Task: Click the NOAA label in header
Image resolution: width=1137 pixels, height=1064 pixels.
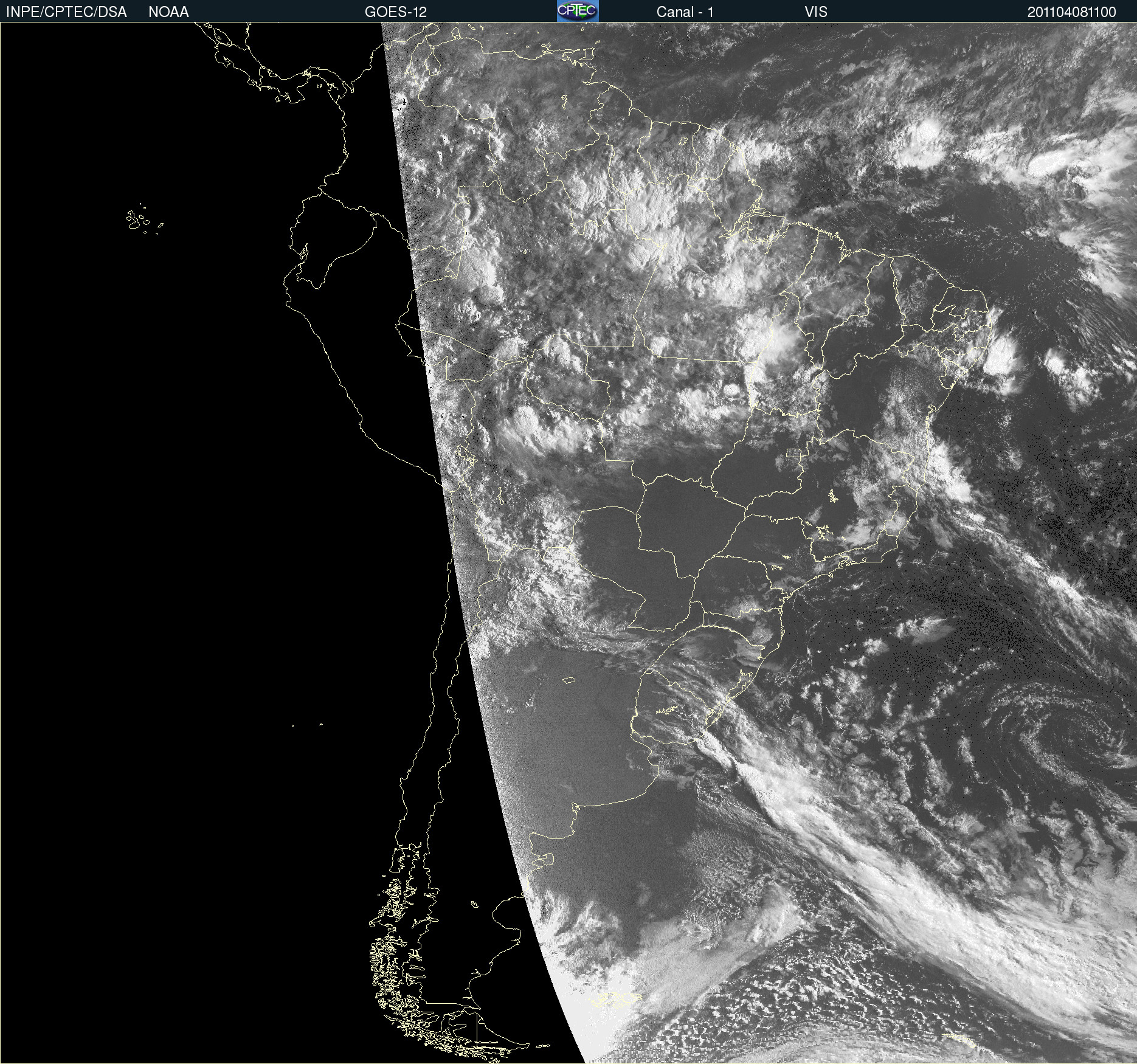Action: tap(168, 12)
